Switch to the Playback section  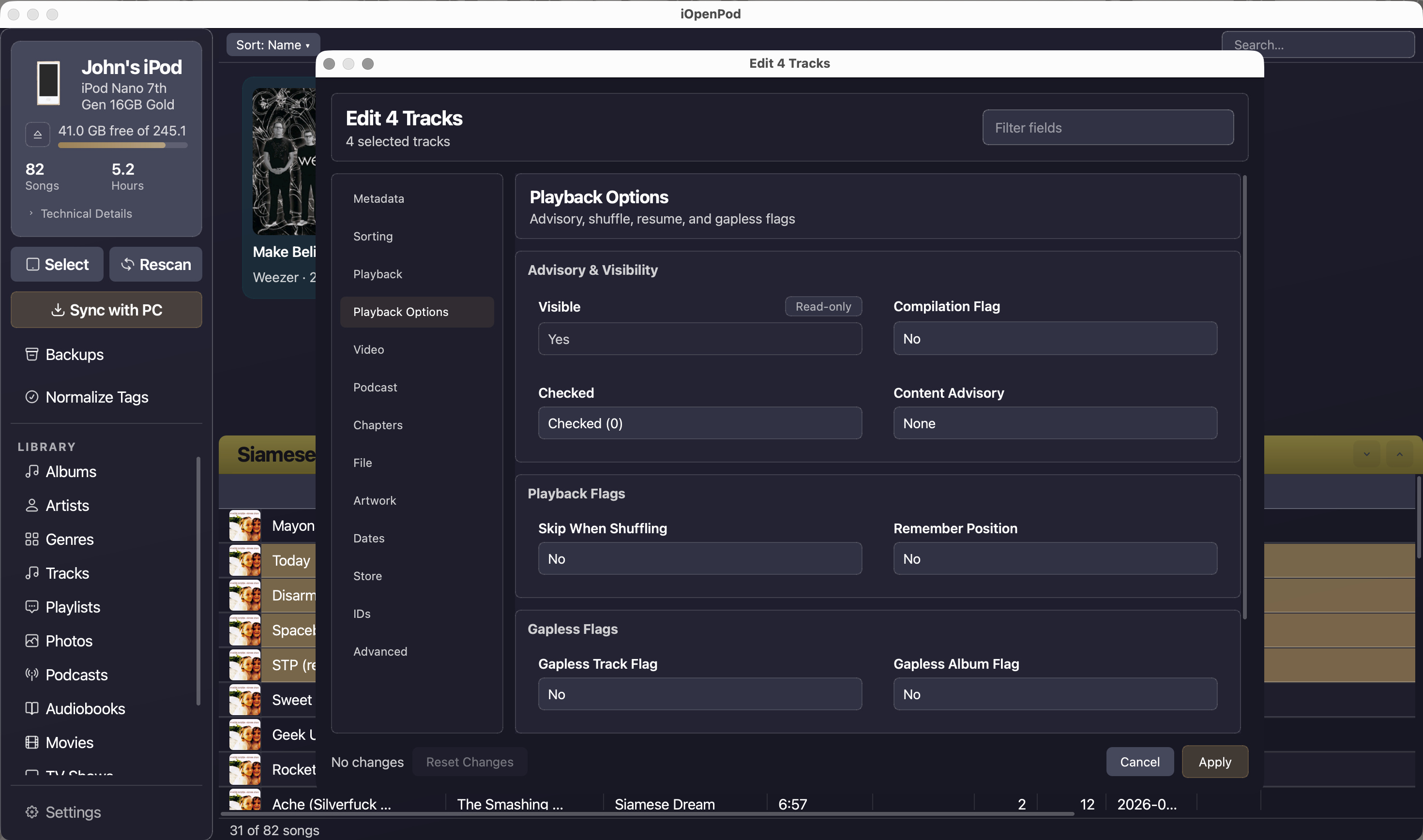click(417, 274)
